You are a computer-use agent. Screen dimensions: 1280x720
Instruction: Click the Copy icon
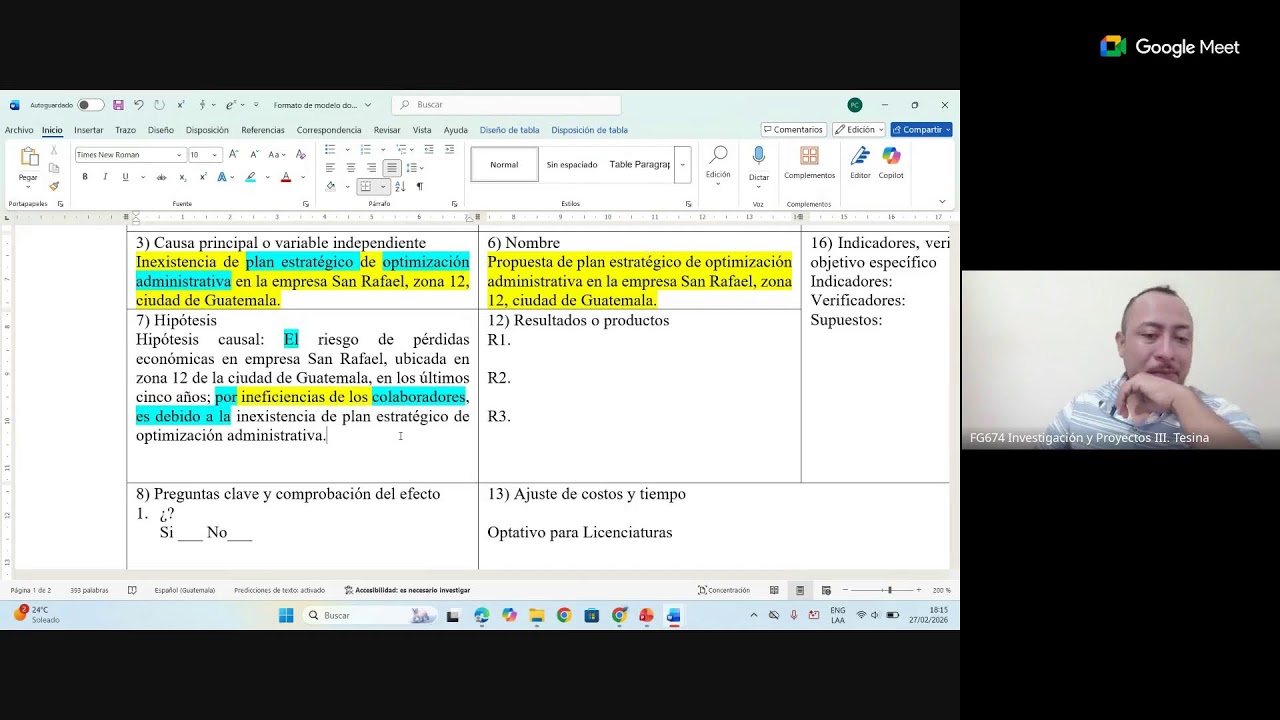coord(54,168)
